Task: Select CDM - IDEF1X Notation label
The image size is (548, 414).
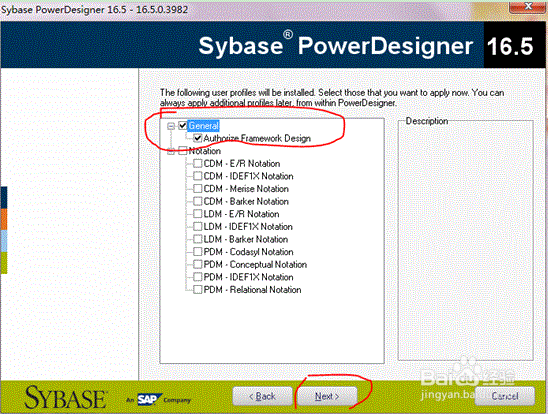Action: coord(248,176)
